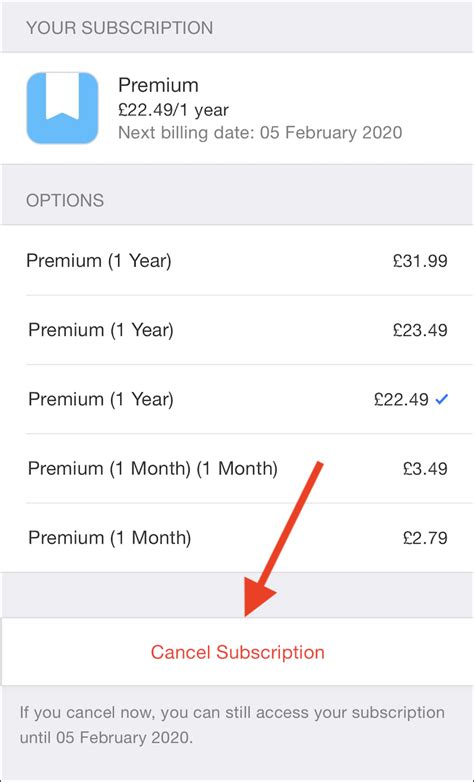Choose the £23.49 Premium 1 Year option
474x782 pixels.
[x=237, y=330]
